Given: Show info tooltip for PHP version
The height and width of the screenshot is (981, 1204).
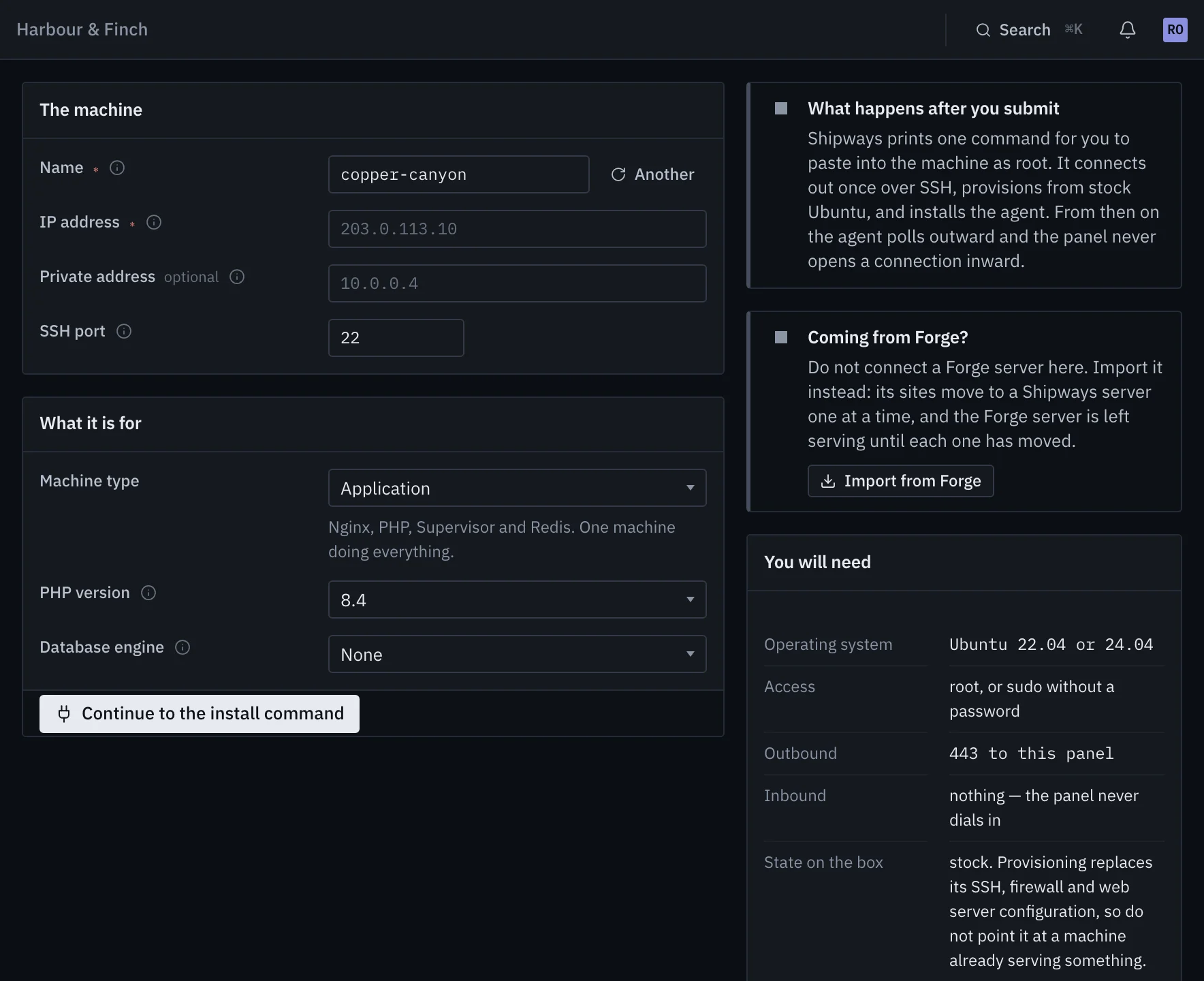Looking at the screenshot, I should [x=148, y=593].
